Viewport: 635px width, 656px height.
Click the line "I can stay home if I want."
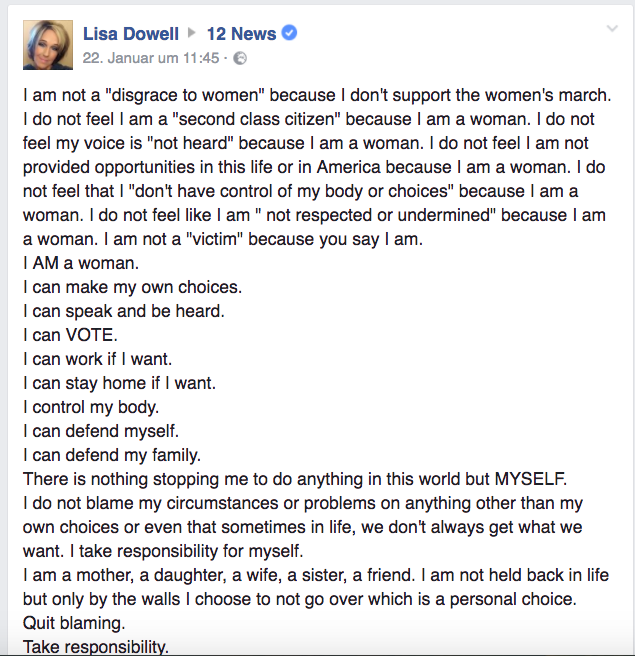pyautogui.click(x=119, y=383)
